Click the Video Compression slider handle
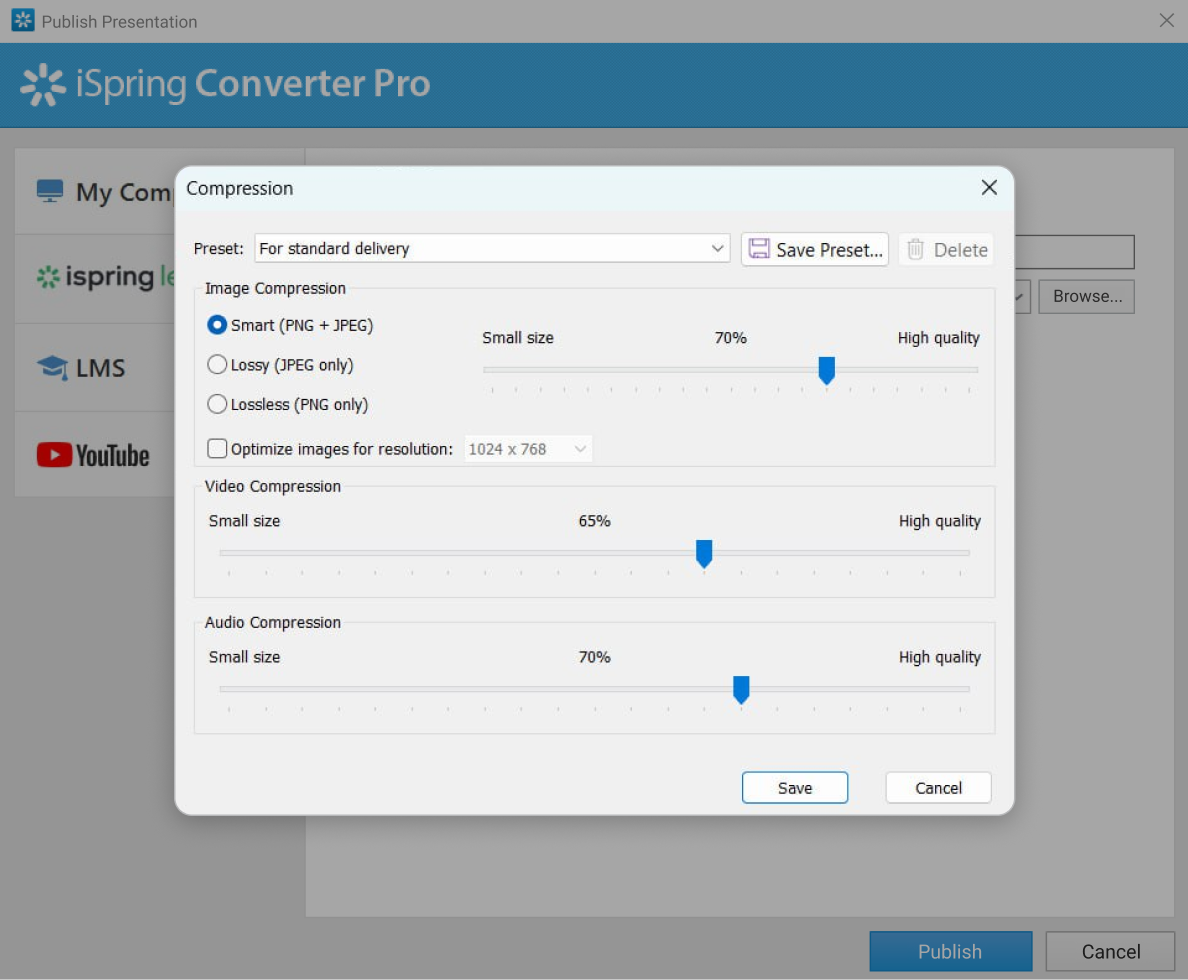This screenshot has height=980, width=1188. [x=704, y=553]
